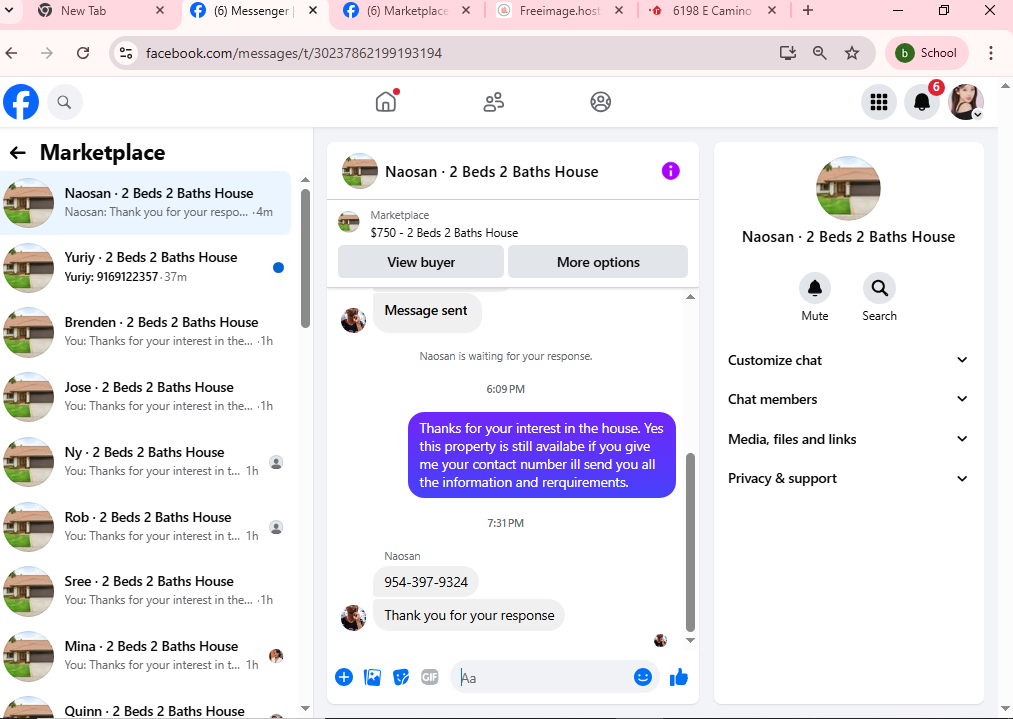Click View buyer button

pos(421,262)
